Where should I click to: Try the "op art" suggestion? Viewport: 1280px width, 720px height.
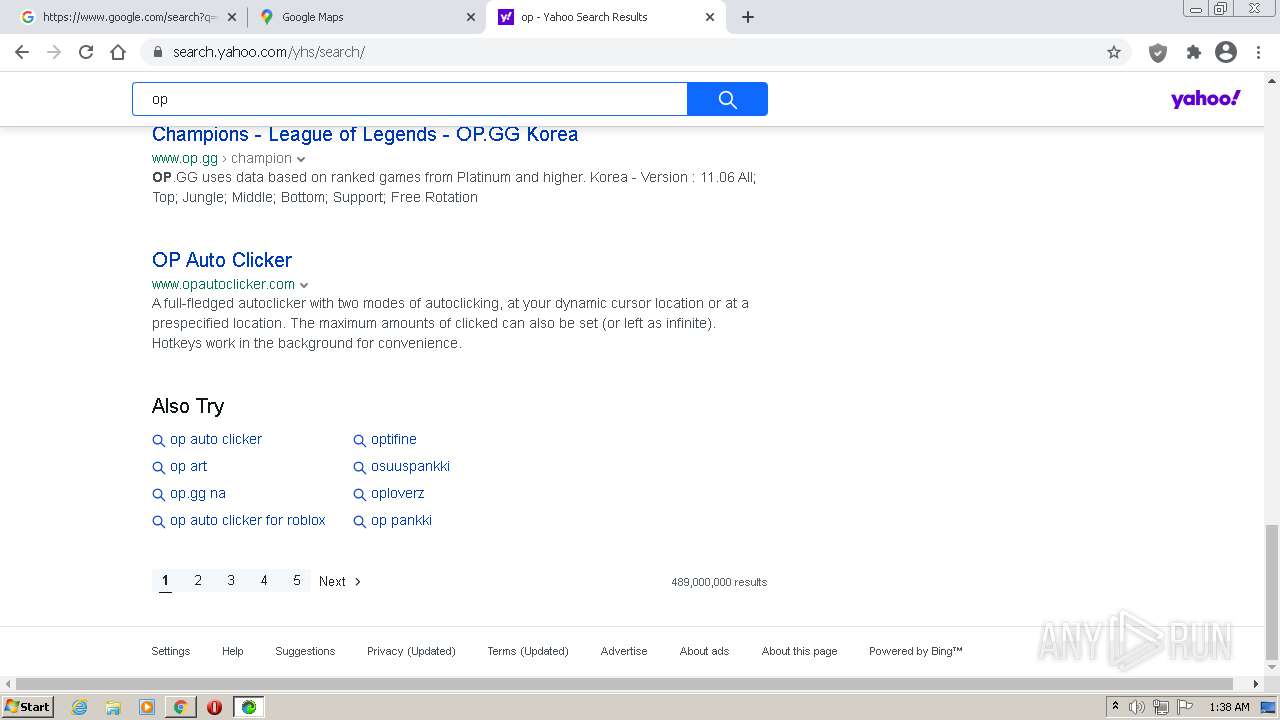(x=188, y=466)
